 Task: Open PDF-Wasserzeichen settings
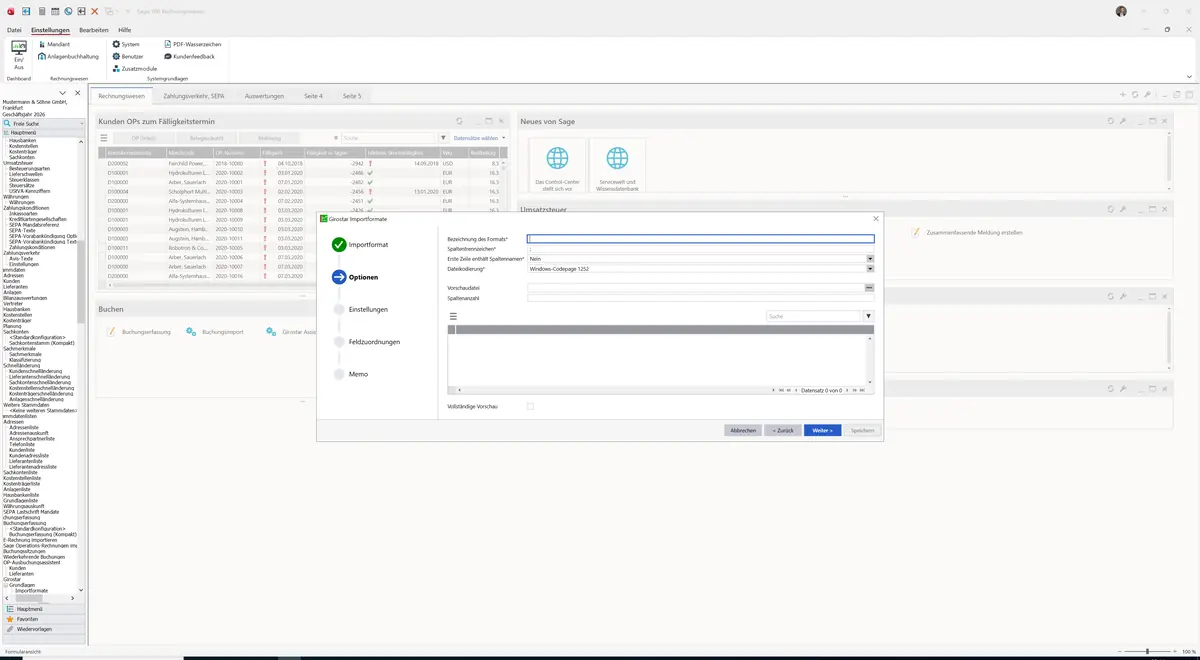coord(192,44)
